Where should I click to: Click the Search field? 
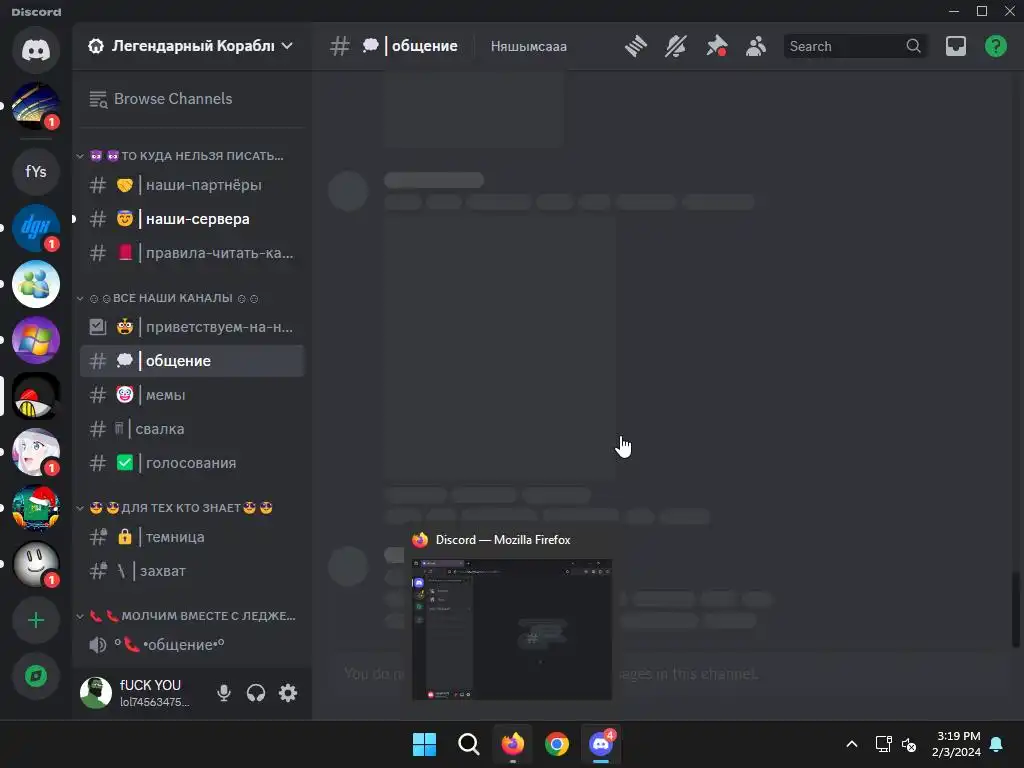855,46
